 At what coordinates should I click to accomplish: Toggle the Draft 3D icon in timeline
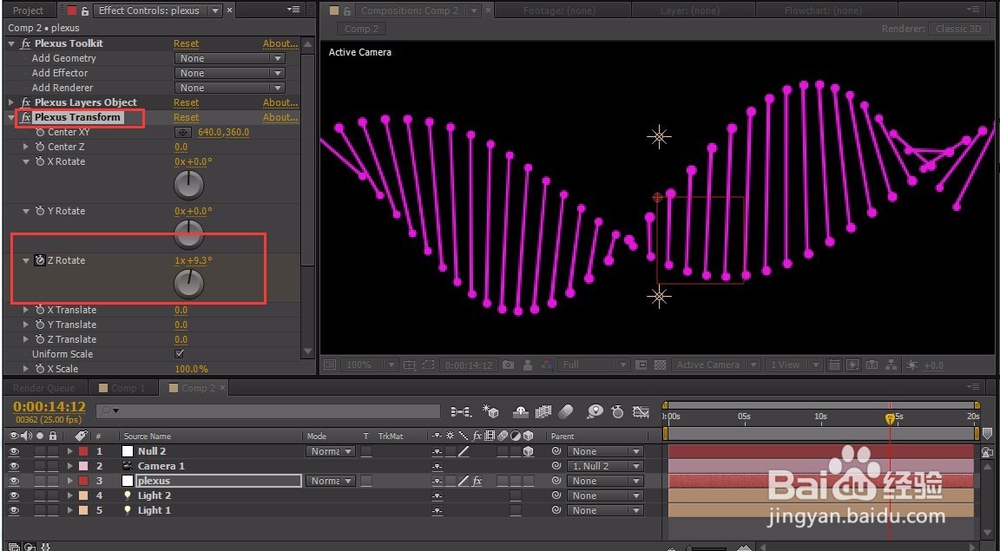[490, 412]
